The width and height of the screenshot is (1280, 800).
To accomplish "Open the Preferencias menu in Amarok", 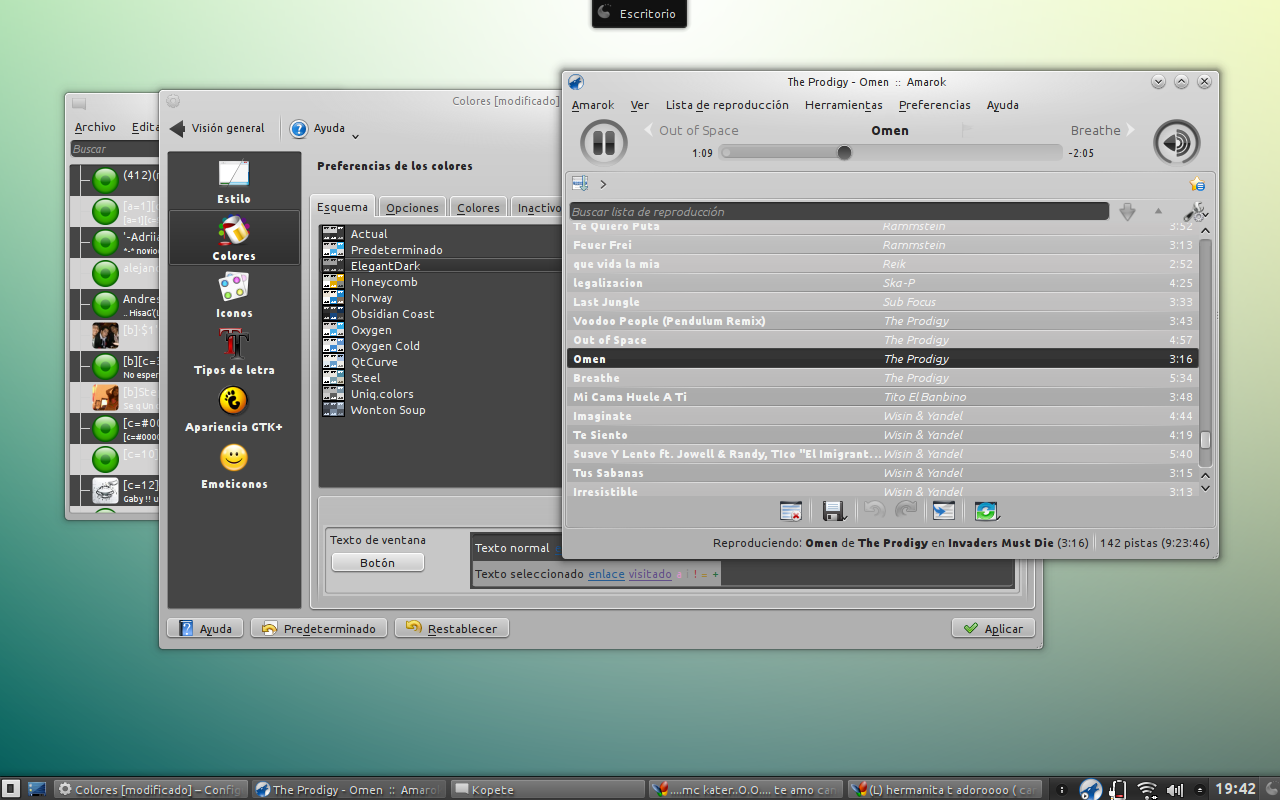I will [934, 105].
